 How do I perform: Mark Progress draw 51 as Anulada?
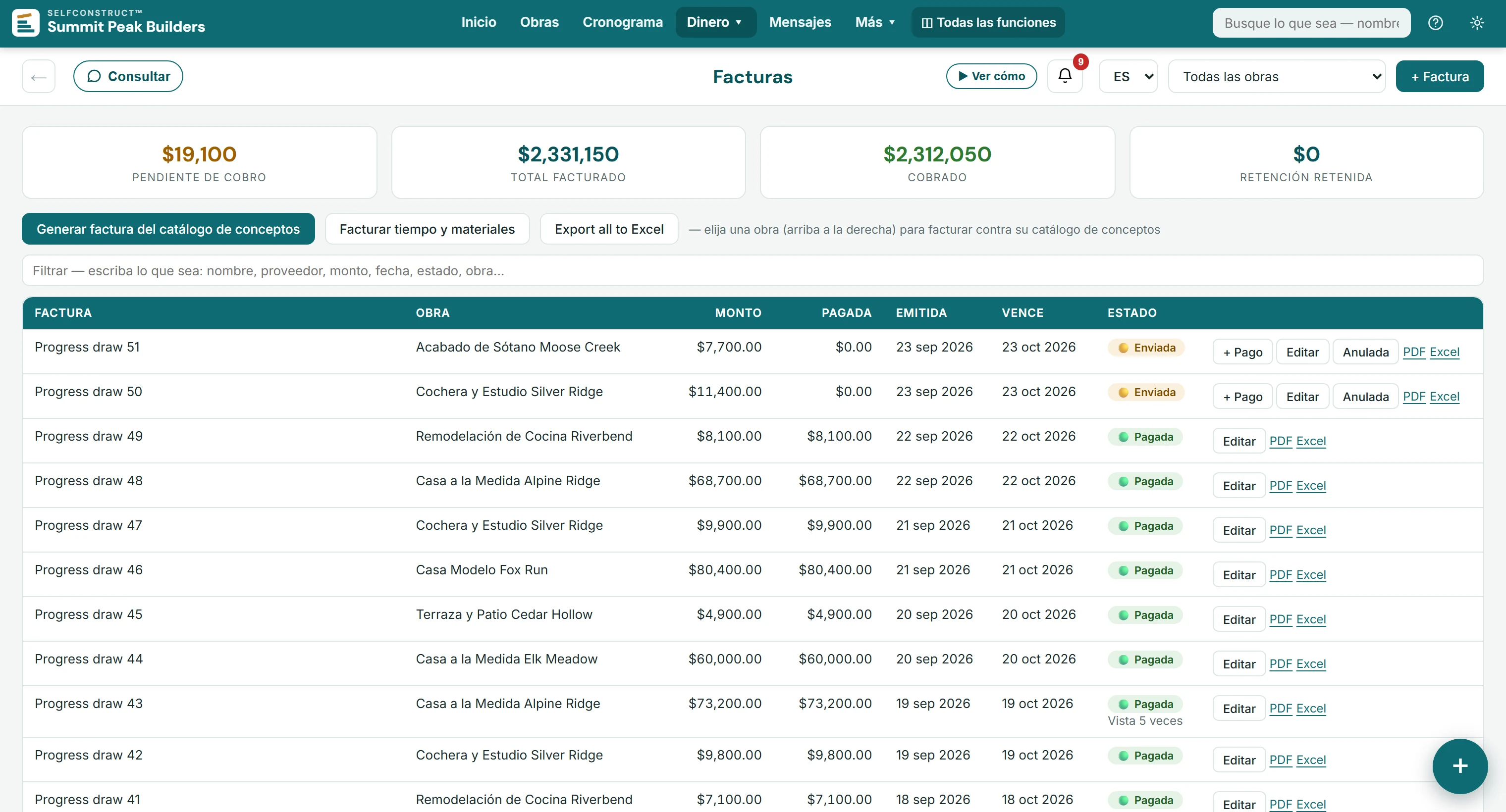(x=1365, y=352)
